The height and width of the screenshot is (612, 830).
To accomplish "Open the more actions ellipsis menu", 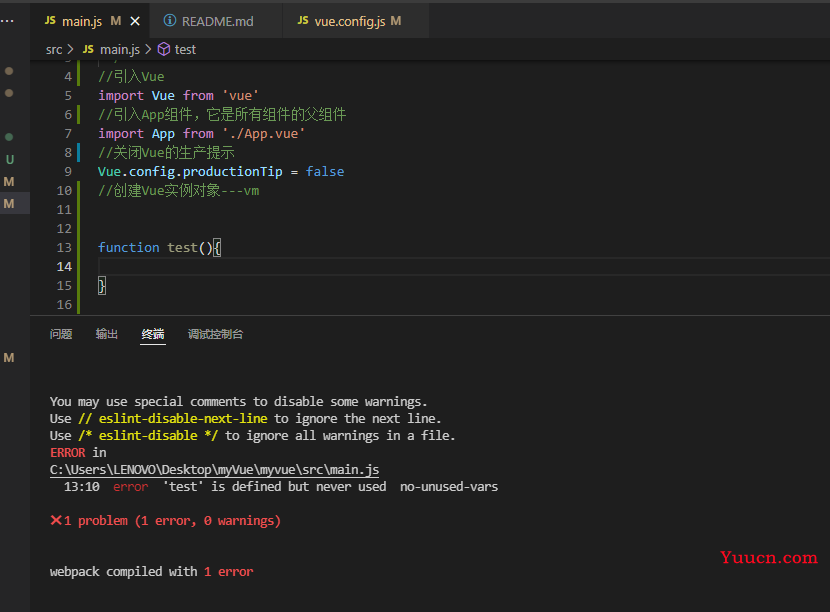I will coord(7,21).
